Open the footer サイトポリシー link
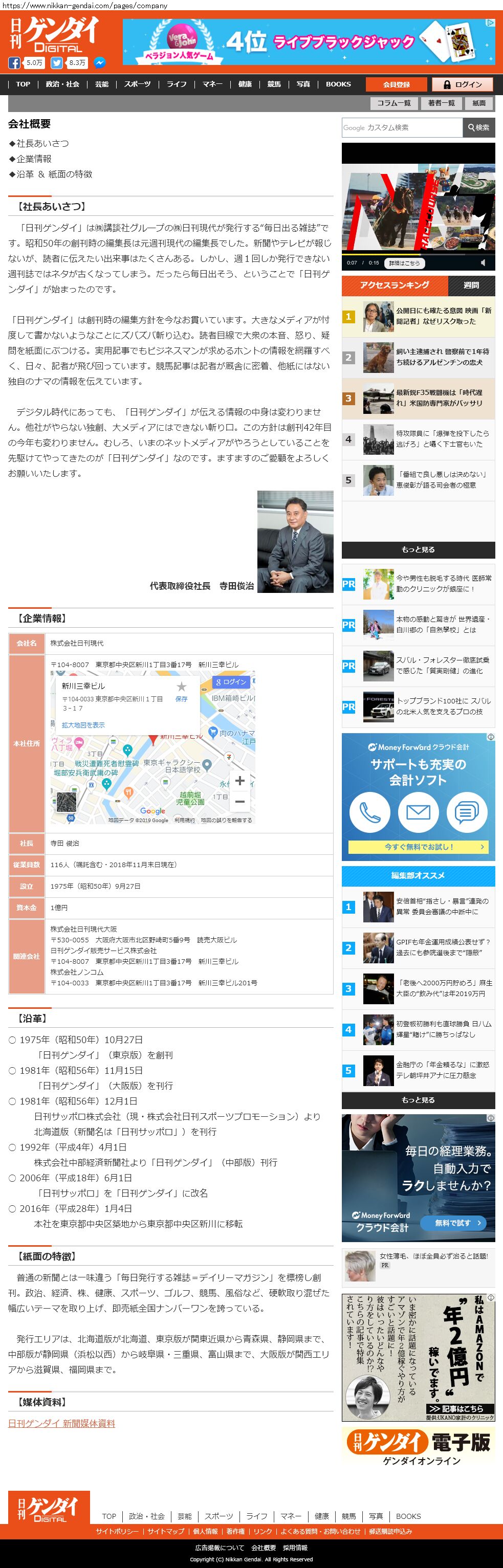 pyautogui.click(x=117, y=1531)
